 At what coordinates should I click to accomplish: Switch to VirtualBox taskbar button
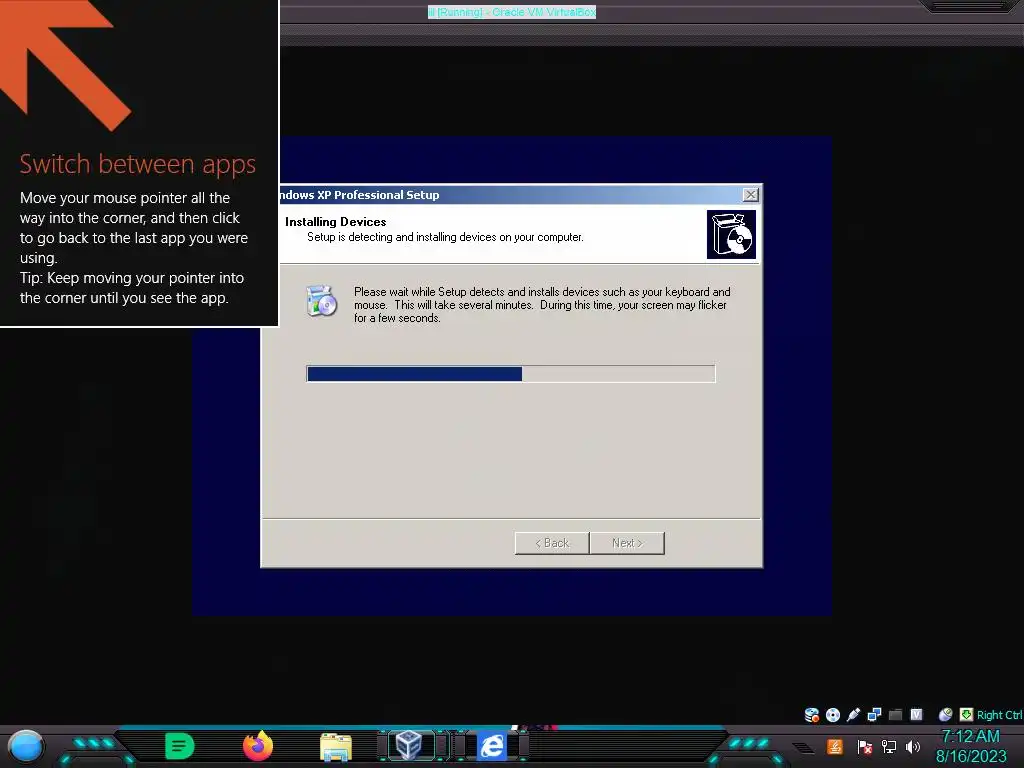point(410,746)
